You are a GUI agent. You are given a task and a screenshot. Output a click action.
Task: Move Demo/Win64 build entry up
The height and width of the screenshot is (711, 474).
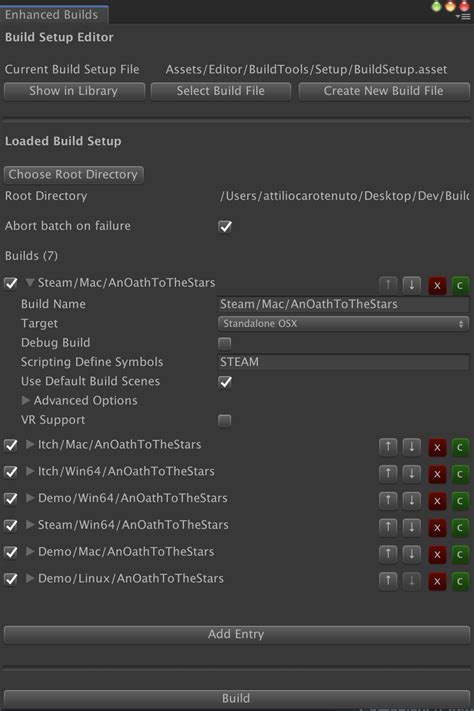tap(388, 501)
